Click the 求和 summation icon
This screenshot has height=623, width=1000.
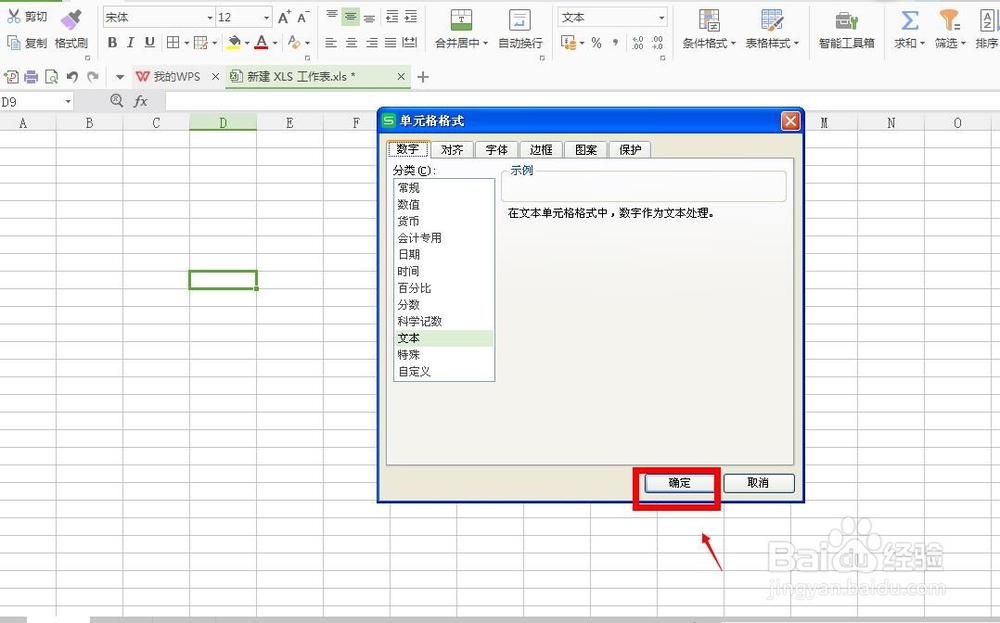pyautogui.click(x=908, y=22)
